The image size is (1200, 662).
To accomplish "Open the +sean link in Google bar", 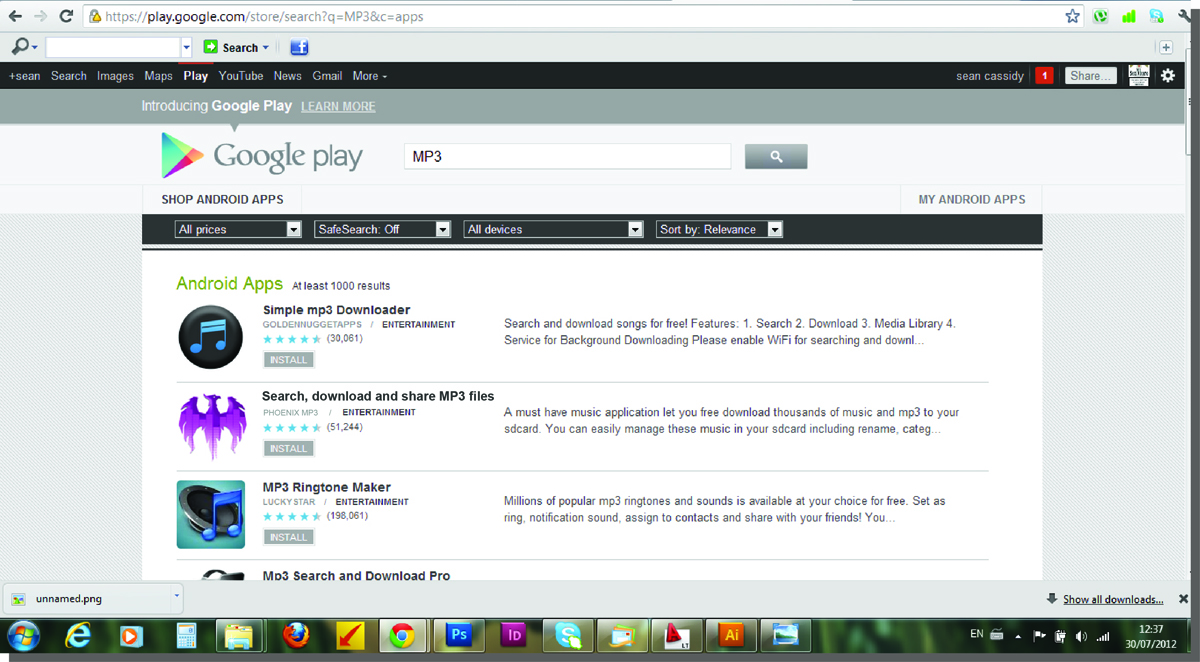I will pyautogui.click(x=25, y=76).
